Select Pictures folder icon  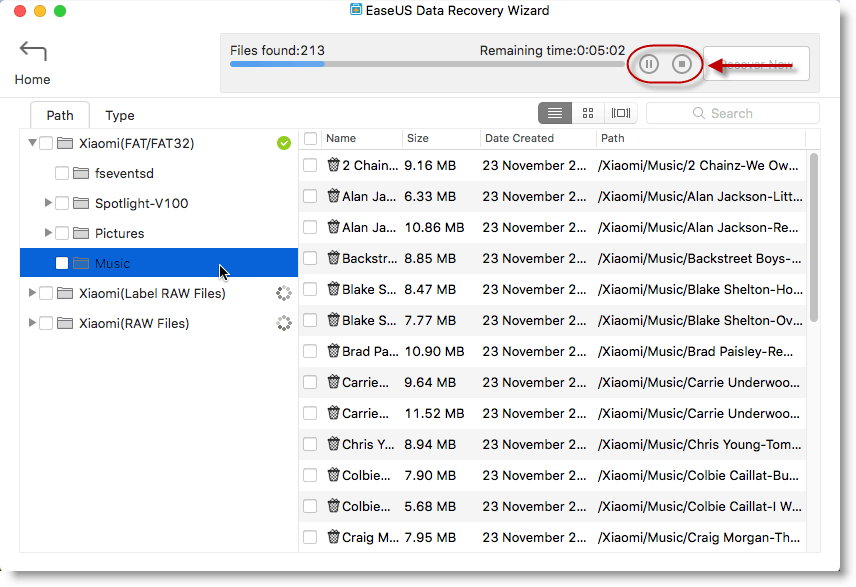[81, 233]
